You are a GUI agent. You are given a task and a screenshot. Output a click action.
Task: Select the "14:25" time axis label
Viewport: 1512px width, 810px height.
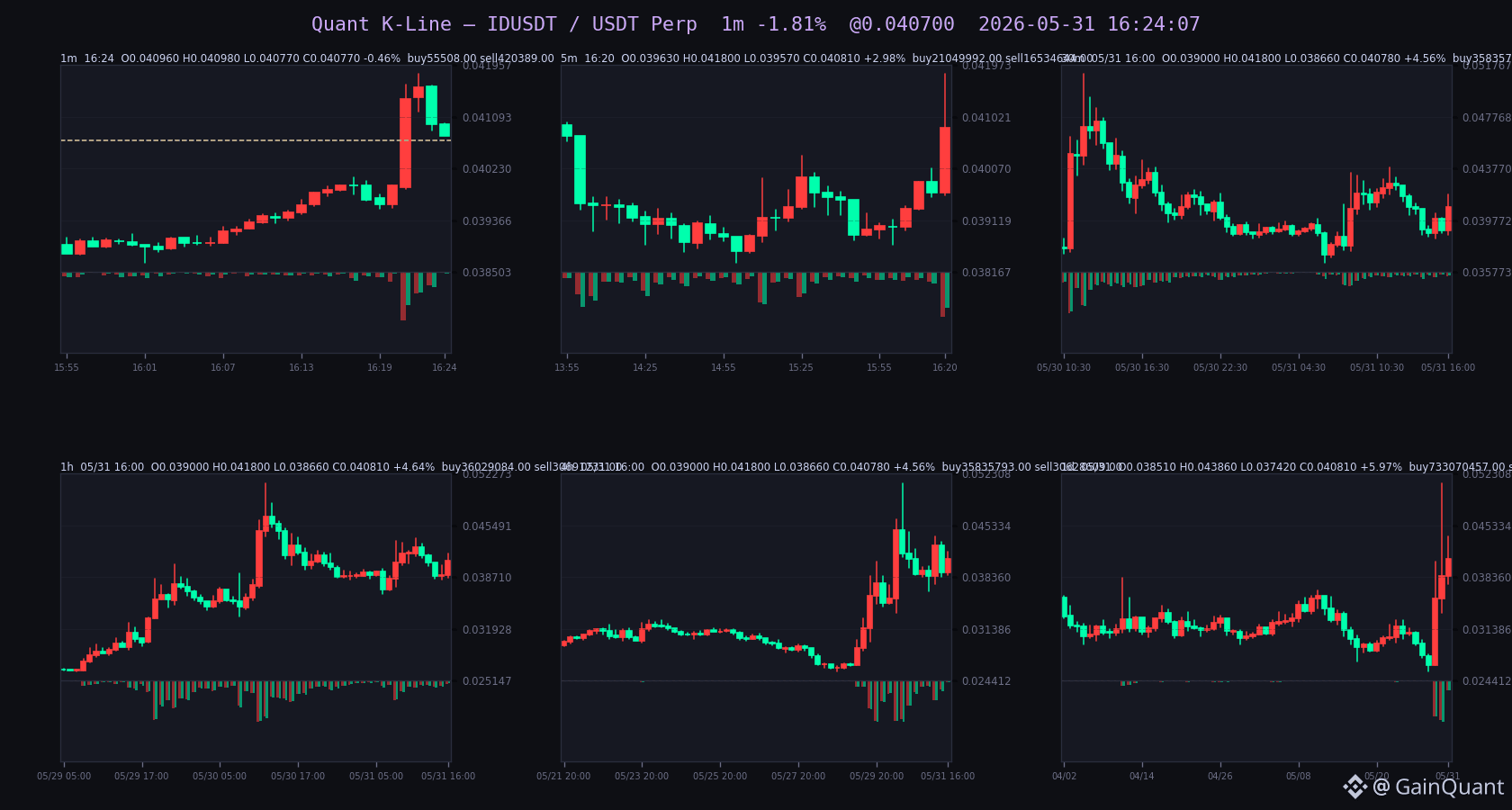645,367
